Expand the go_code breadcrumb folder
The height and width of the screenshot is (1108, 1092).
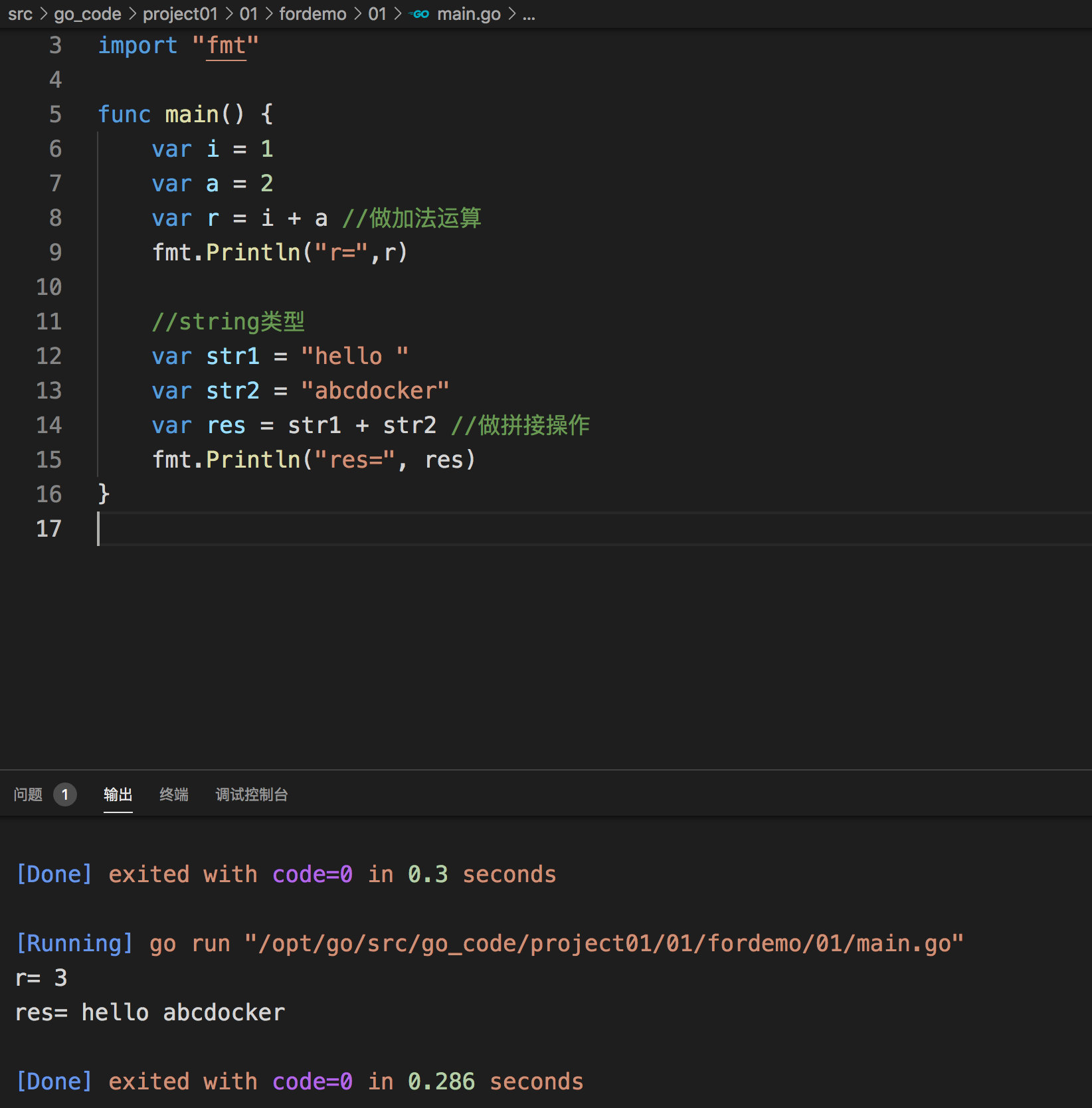tap(87, 14)
